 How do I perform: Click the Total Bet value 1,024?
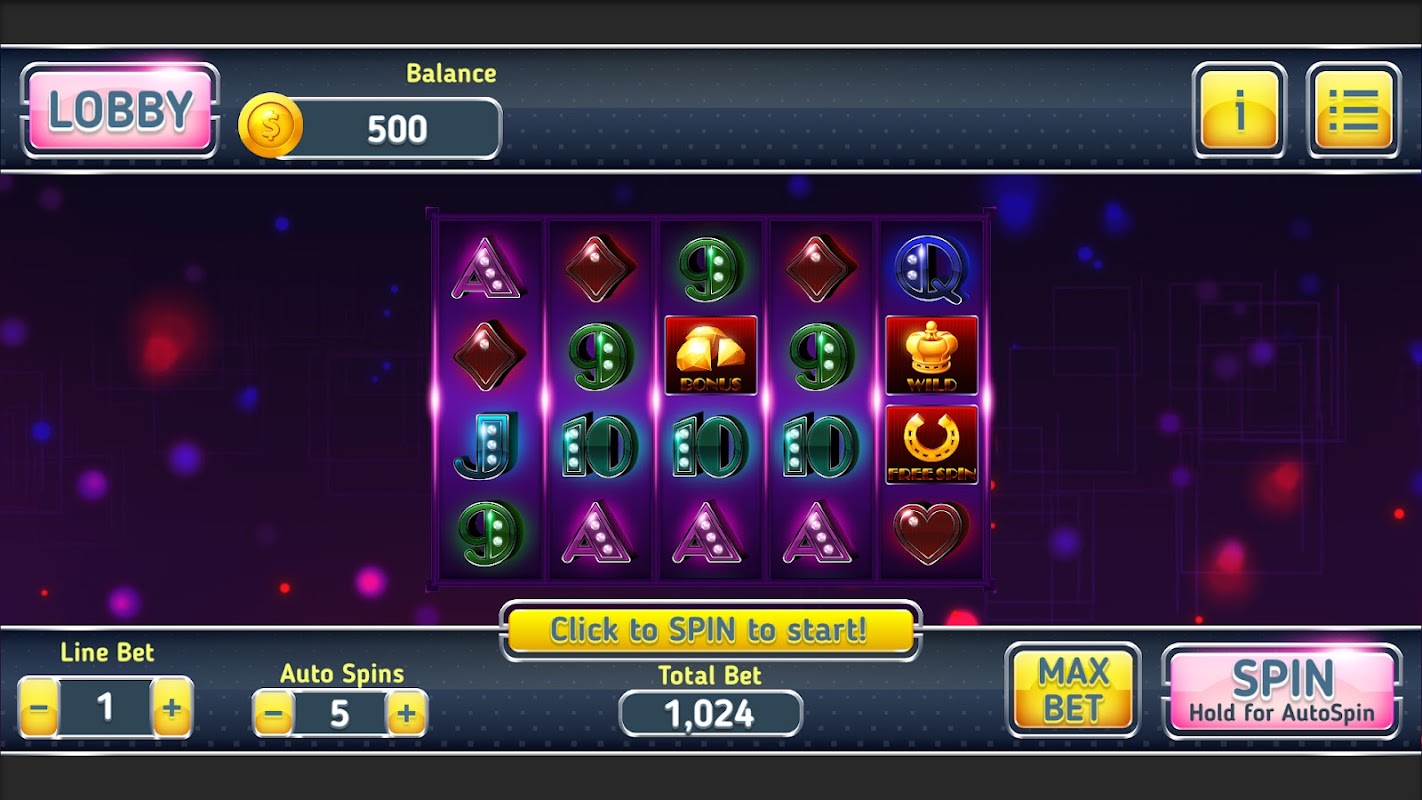coord(710,714)
